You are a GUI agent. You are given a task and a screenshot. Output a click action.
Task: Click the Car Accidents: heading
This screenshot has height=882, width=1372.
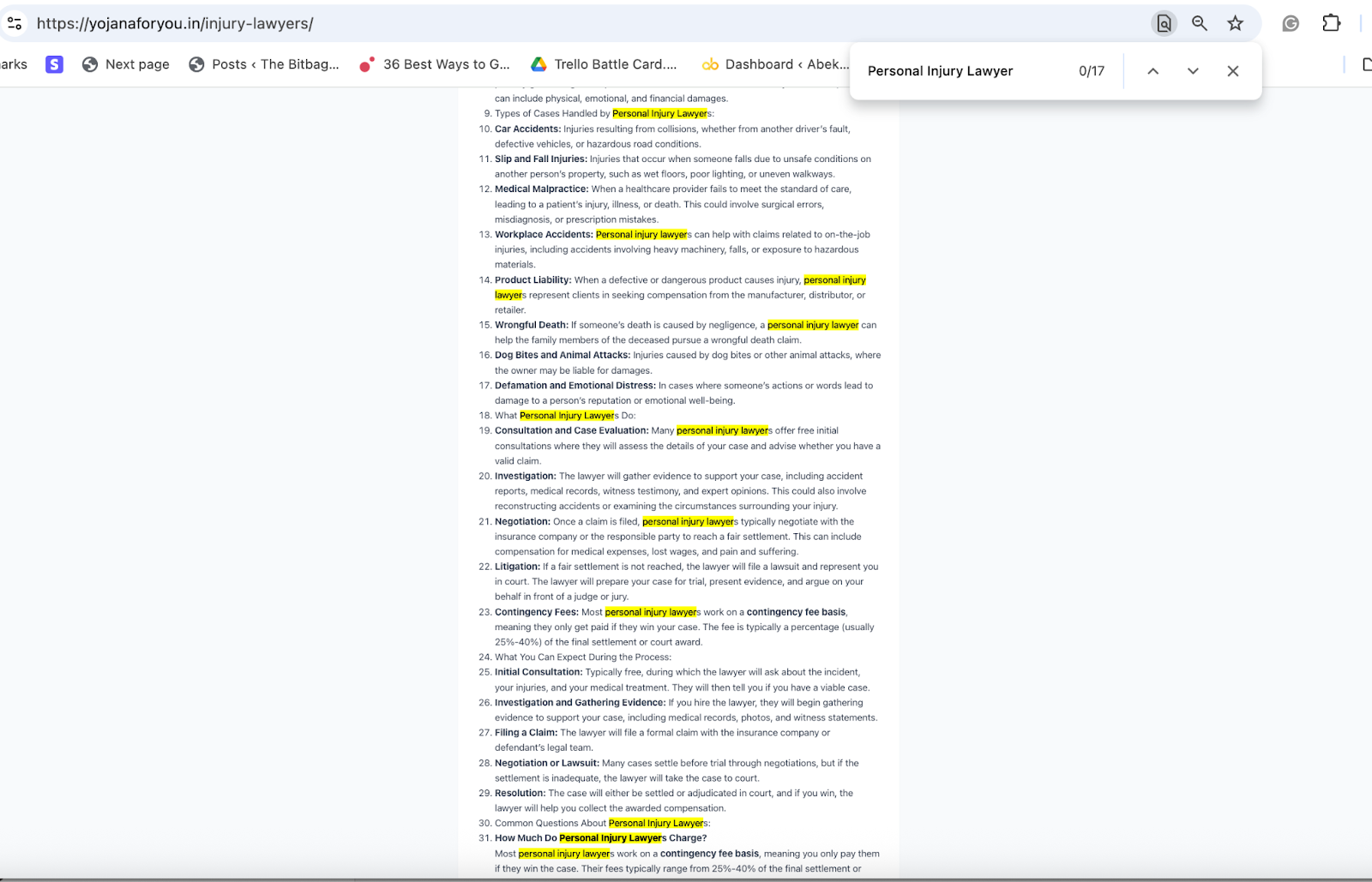527,129
